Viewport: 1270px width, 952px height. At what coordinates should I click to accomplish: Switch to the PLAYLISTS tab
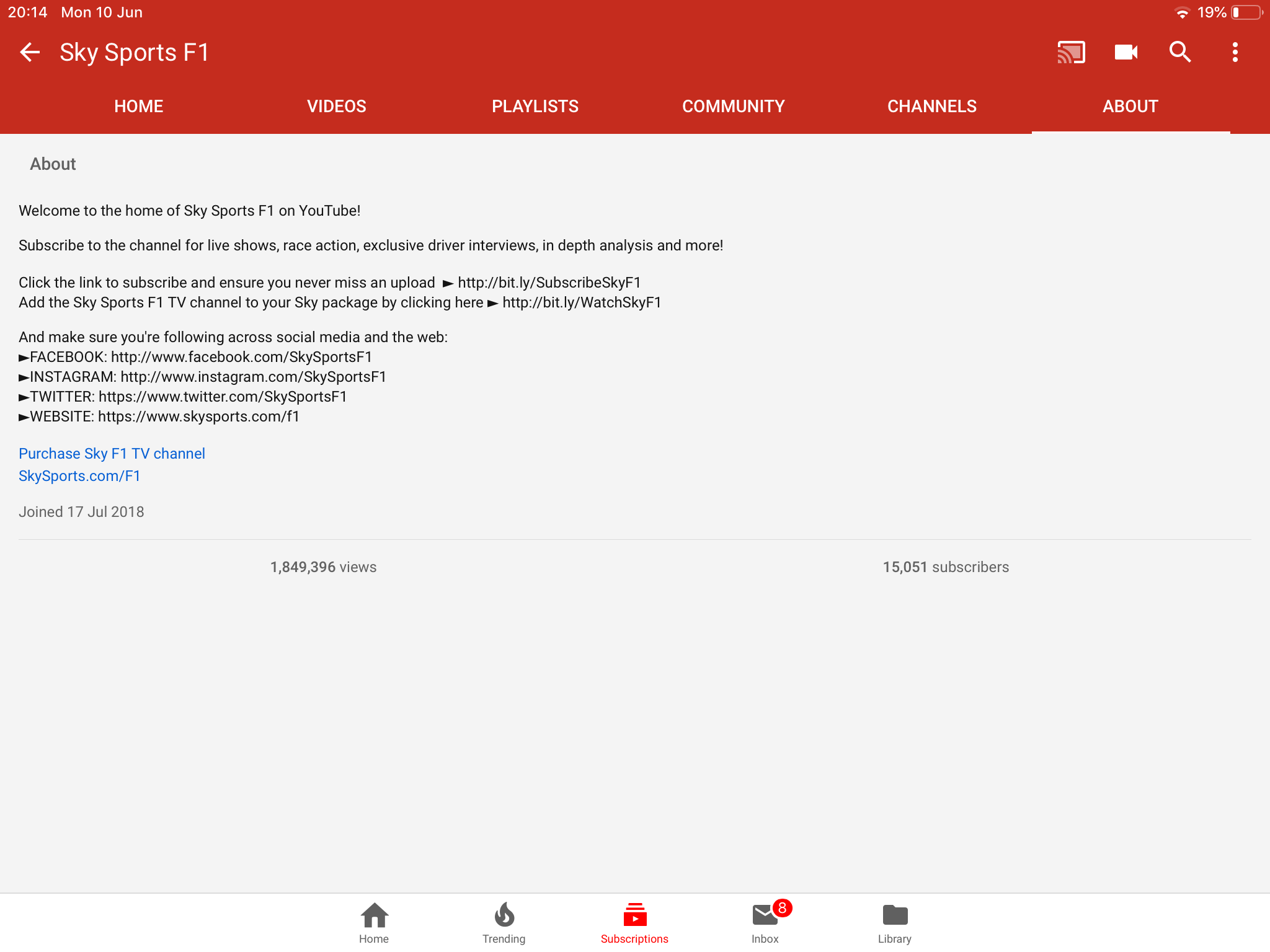(x=535, y=107)
